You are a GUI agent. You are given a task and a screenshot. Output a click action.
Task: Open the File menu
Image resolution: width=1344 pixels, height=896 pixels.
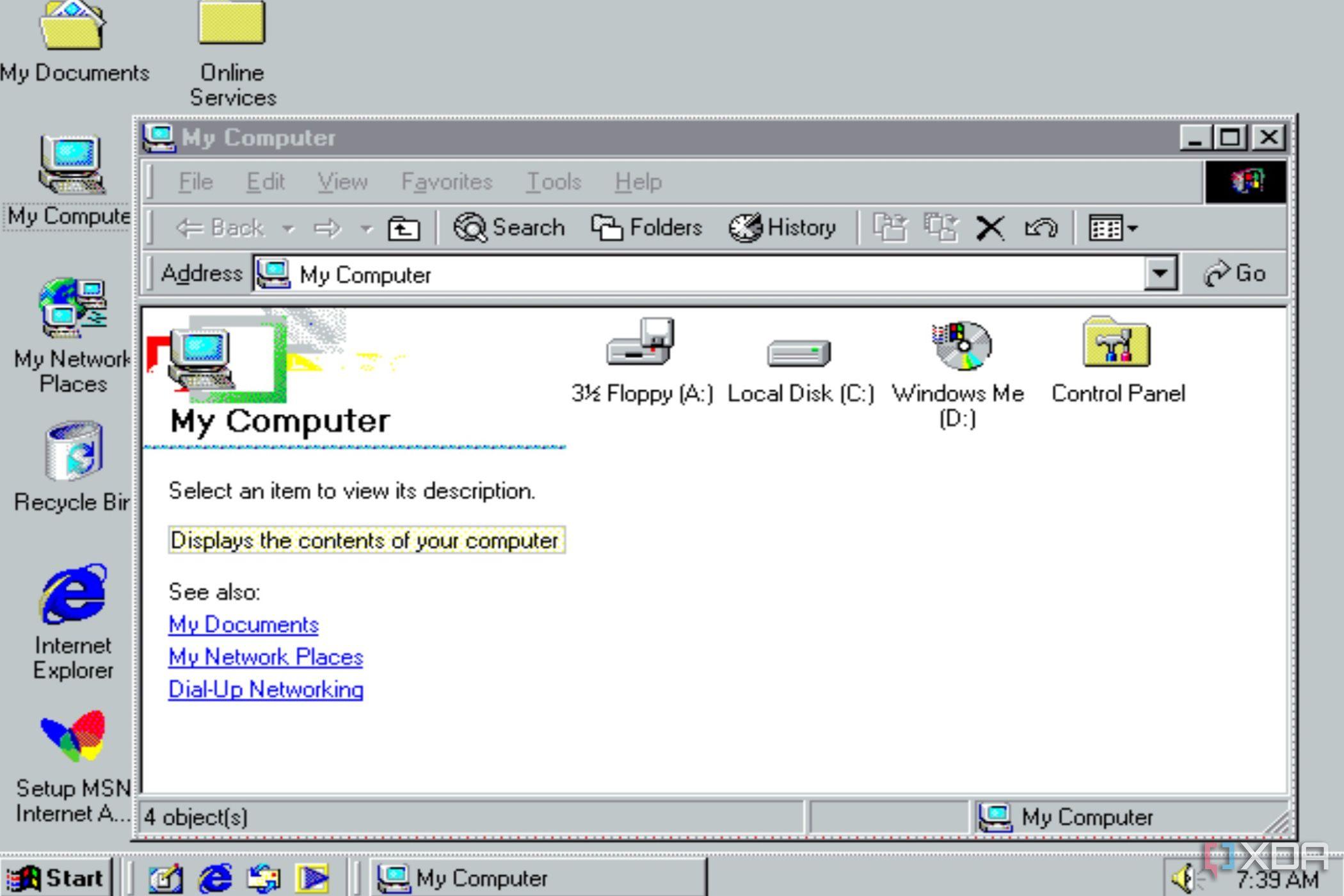tap(196, 181)
